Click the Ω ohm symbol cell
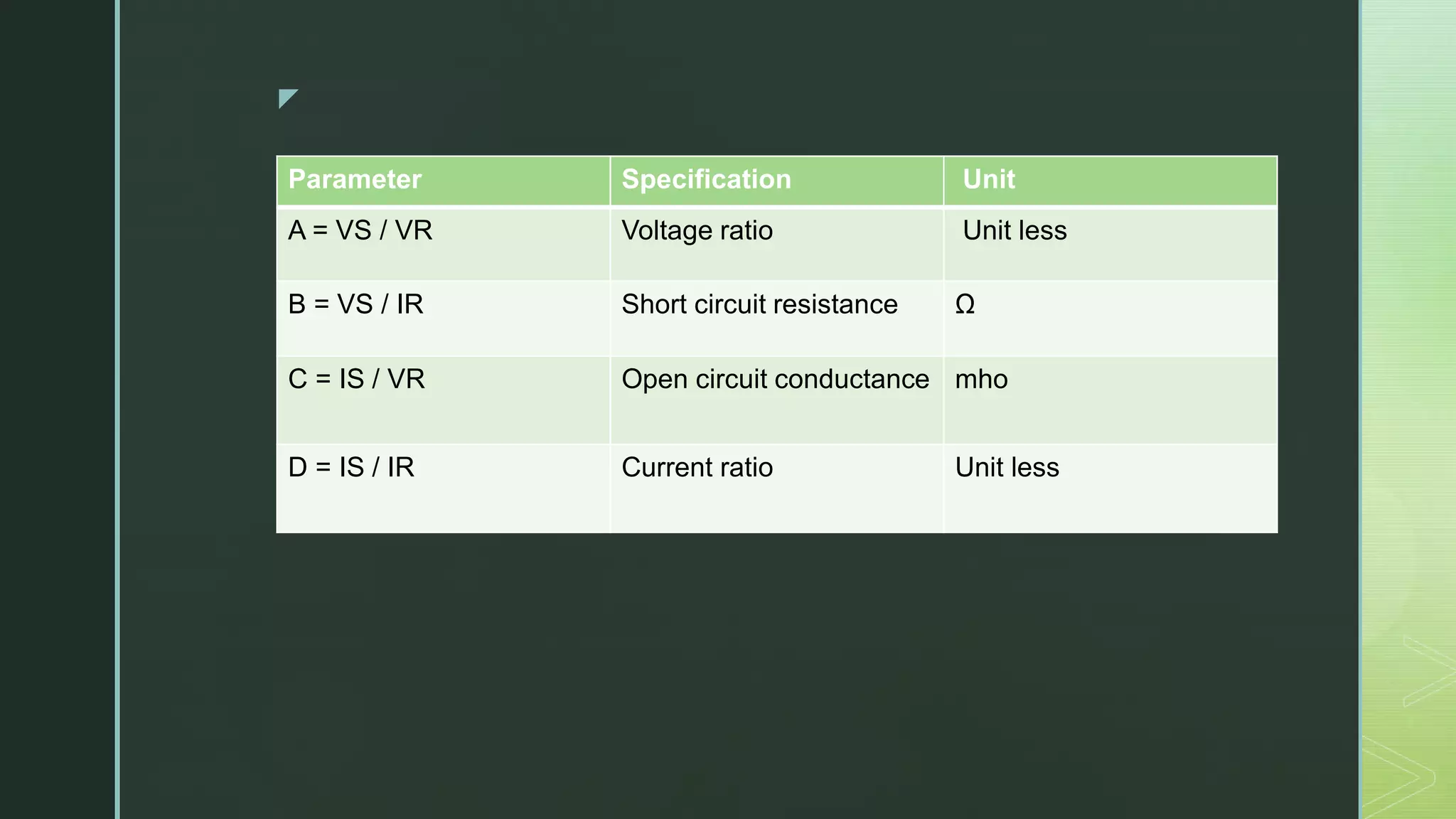The image size is (1456, 819). (x=965, y=305)
